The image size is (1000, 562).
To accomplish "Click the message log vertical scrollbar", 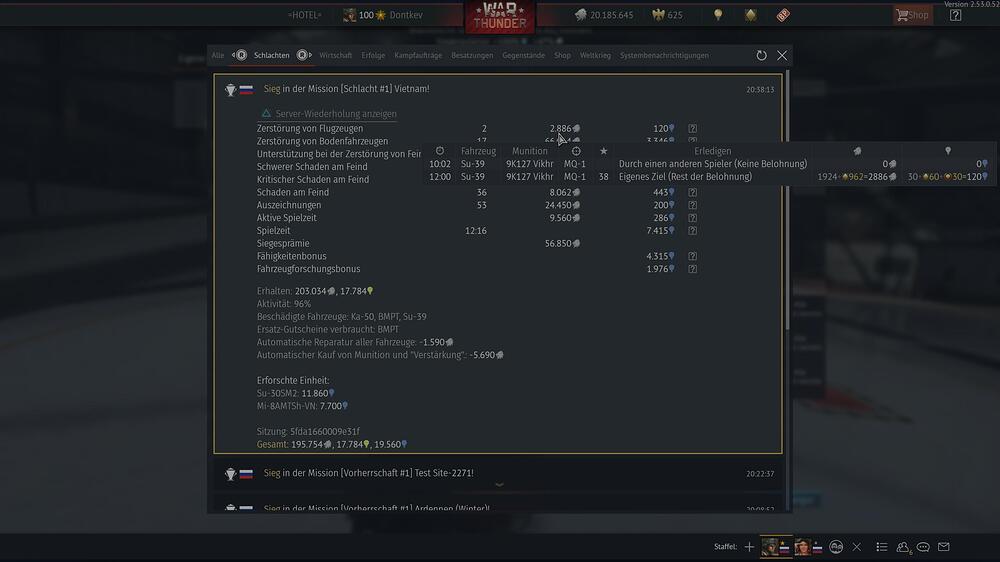I will coord(788,201).
